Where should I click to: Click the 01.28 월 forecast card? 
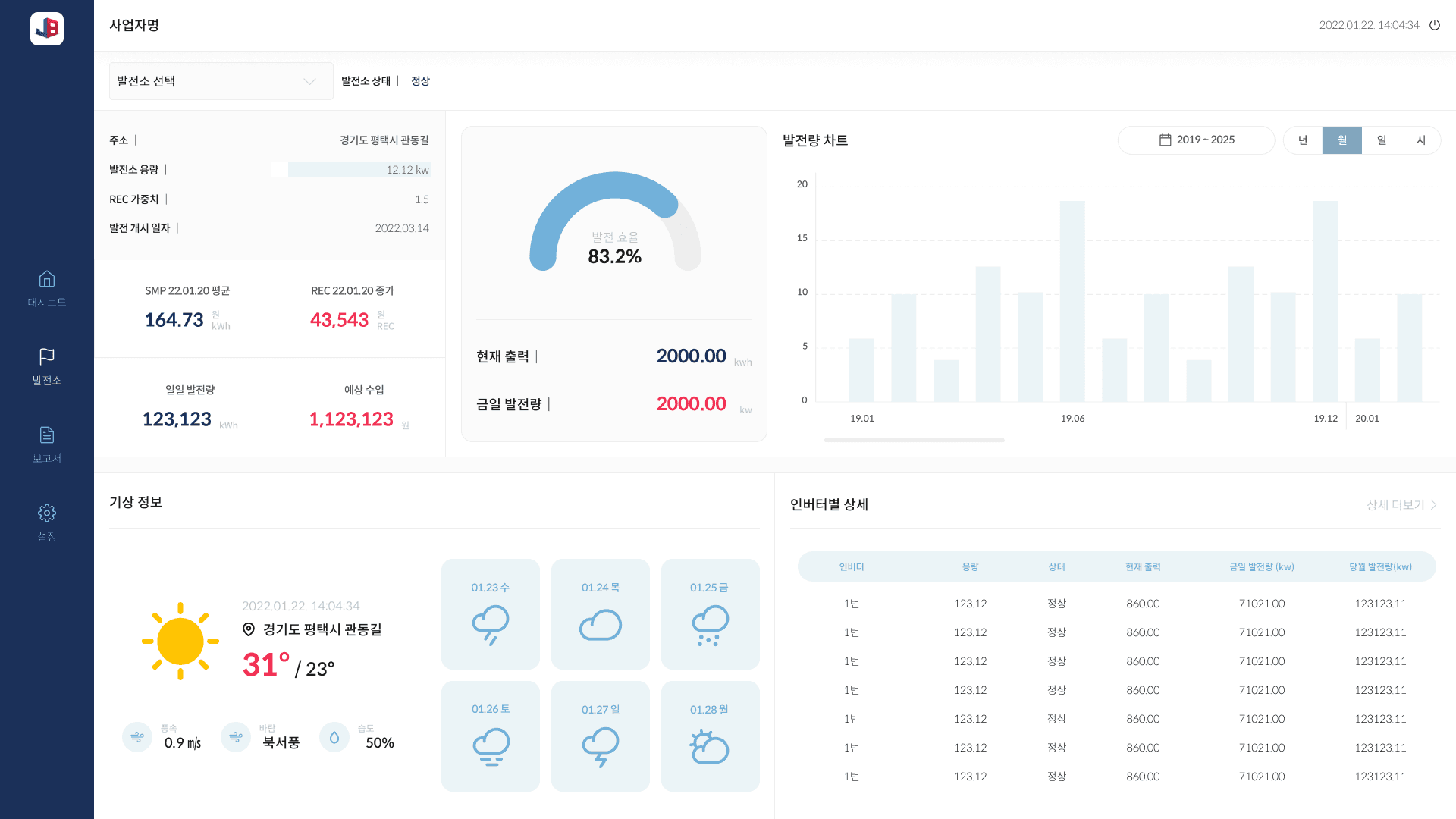click(x=710, y=736)
